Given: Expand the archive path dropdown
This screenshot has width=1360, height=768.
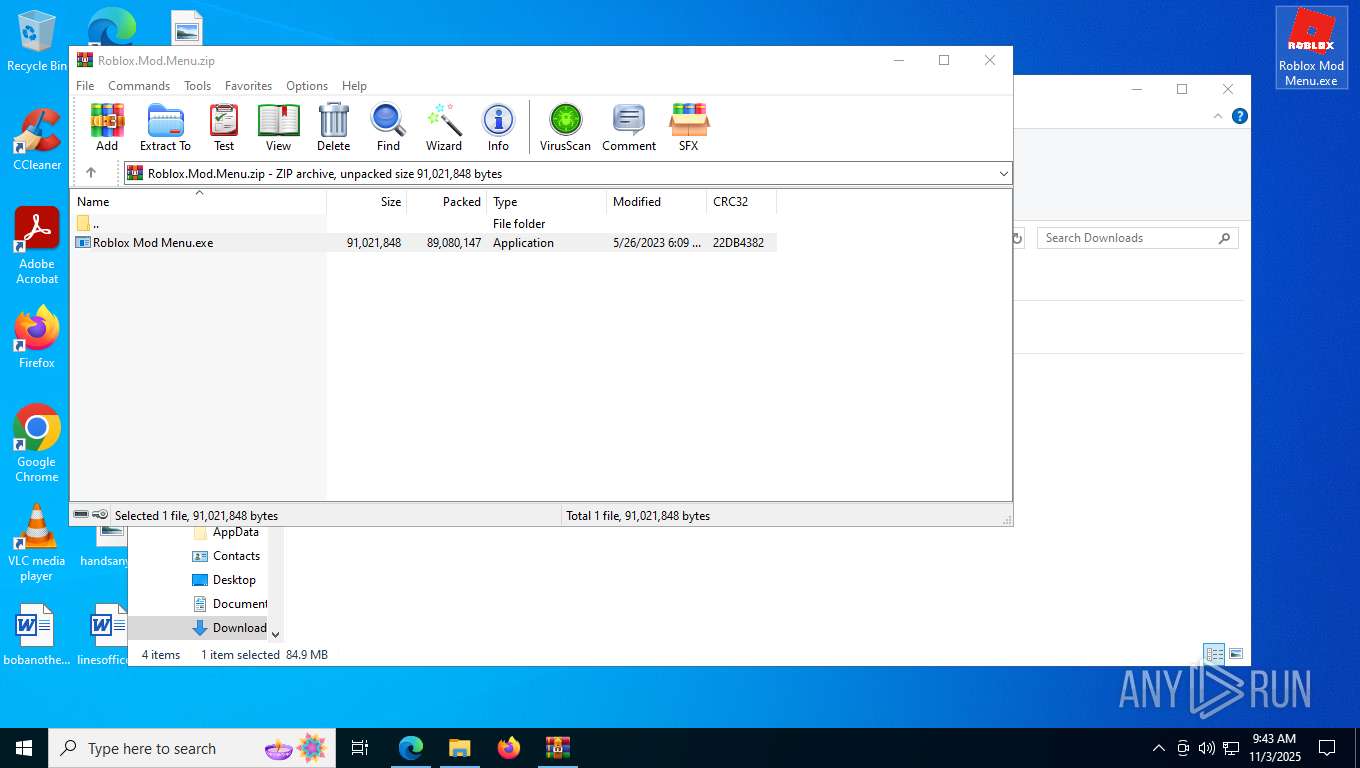Looking at the screenshot, I should pos(1003,174).
